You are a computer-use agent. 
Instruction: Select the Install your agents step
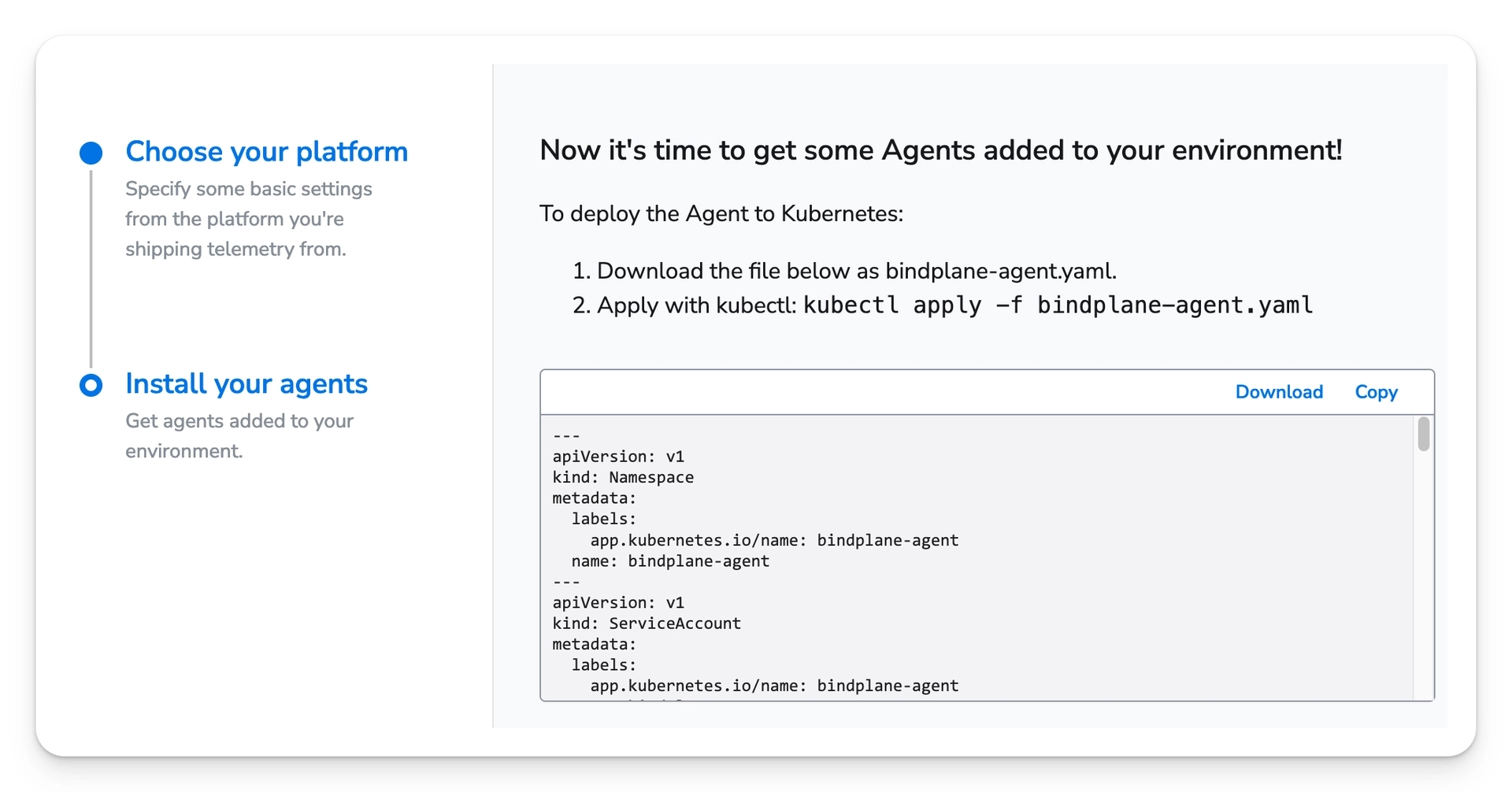(246, 384)
